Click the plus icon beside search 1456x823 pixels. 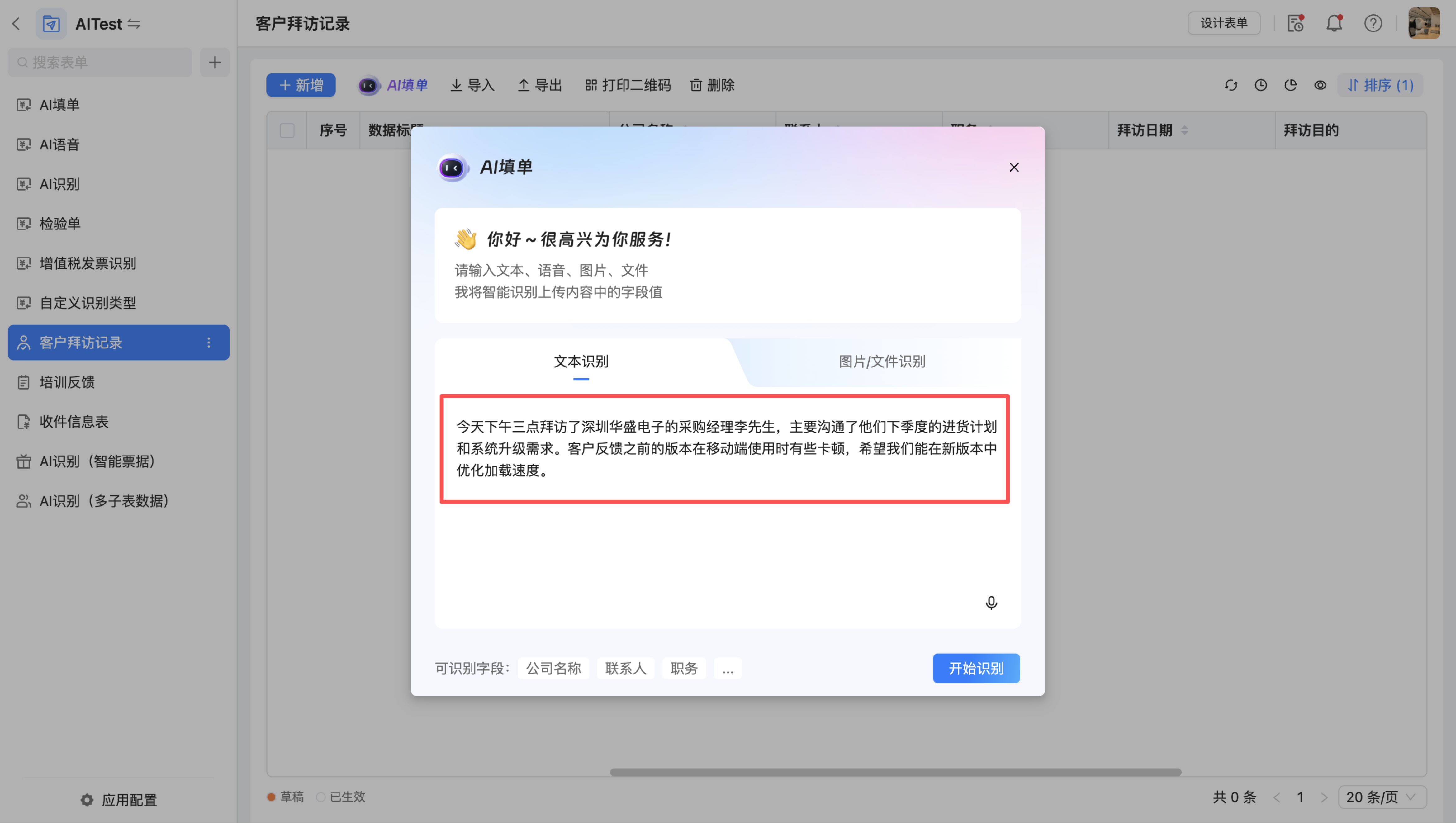tap(214, 62)
